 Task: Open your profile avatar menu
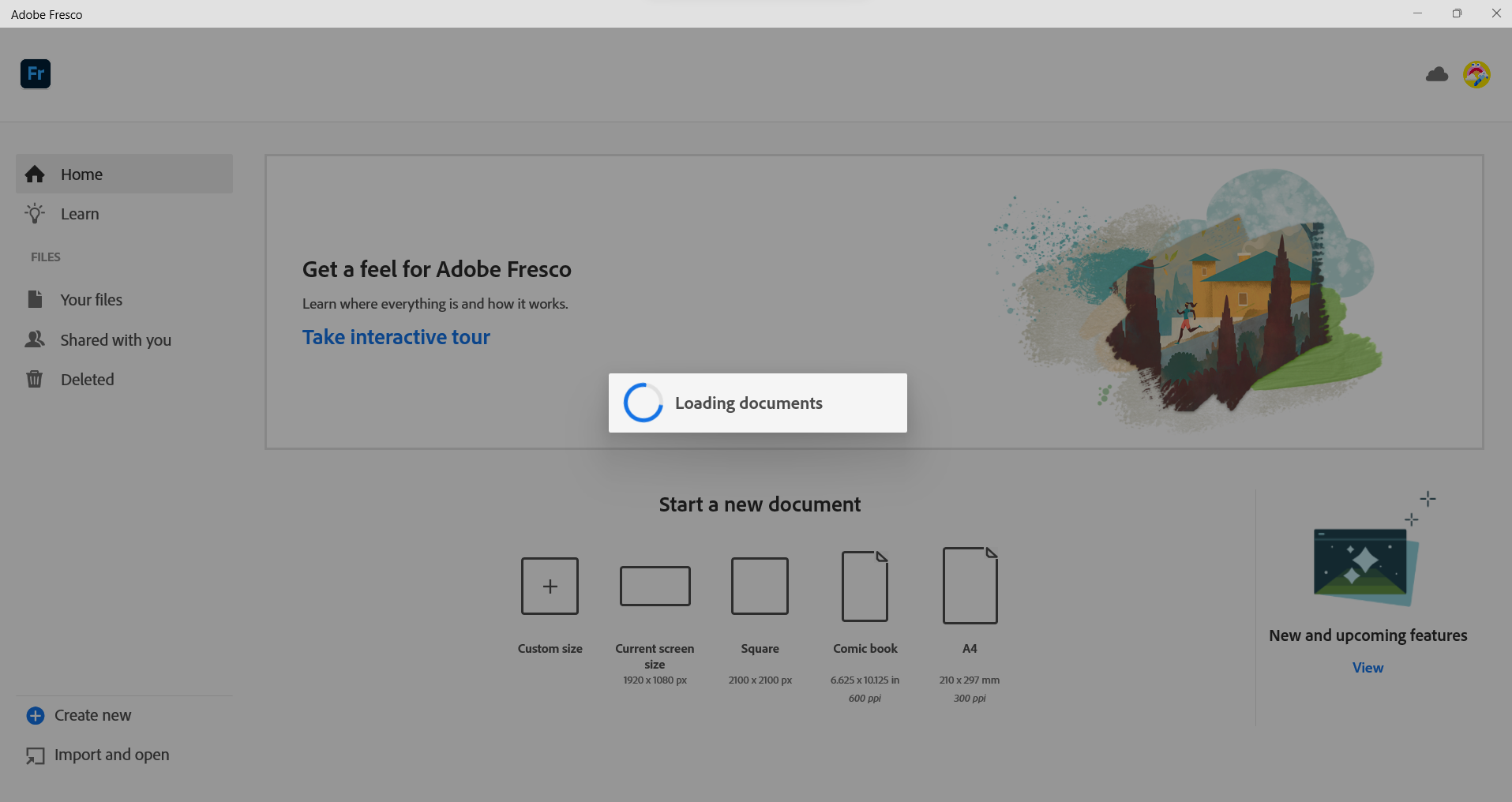(x=1476, y=73)
